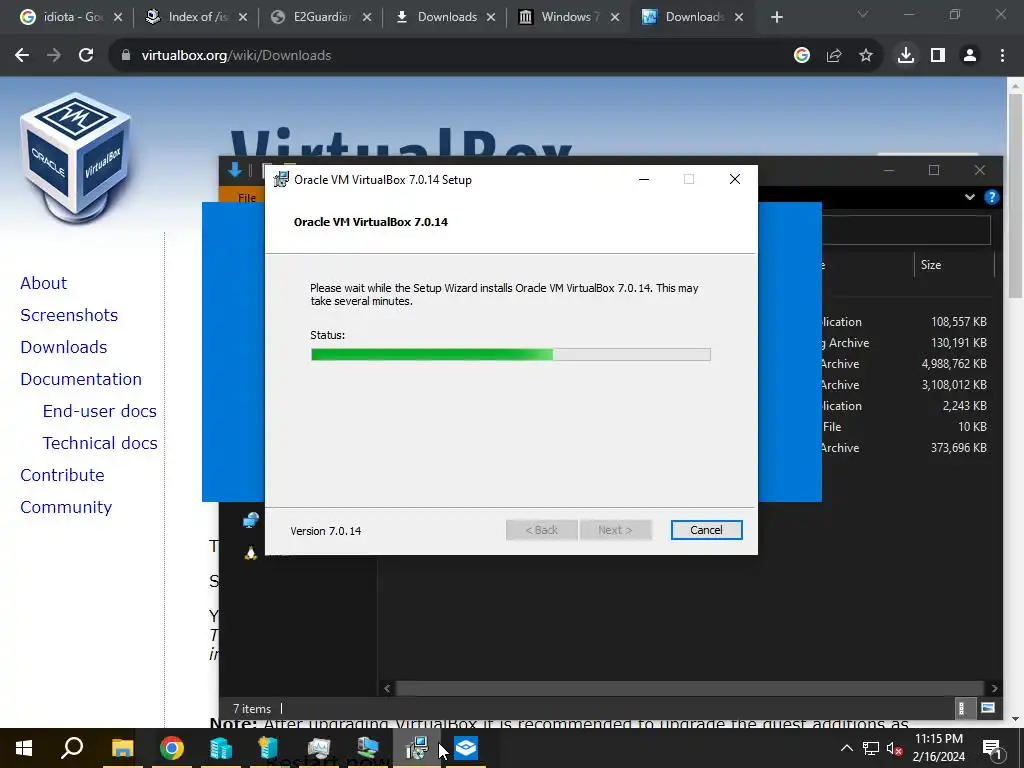
Task: Click the browser page vertical scrollbar
Action: point(1015,196)
